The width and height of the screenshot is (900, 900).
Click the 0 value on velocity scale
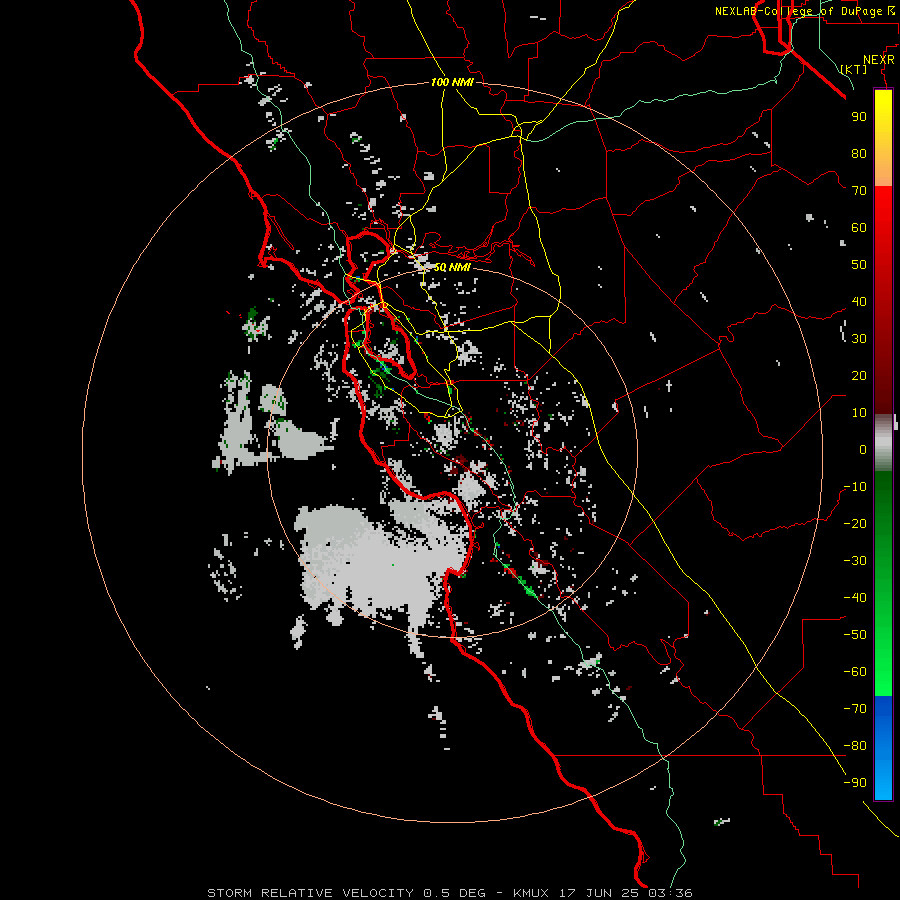tap(863, 449)
